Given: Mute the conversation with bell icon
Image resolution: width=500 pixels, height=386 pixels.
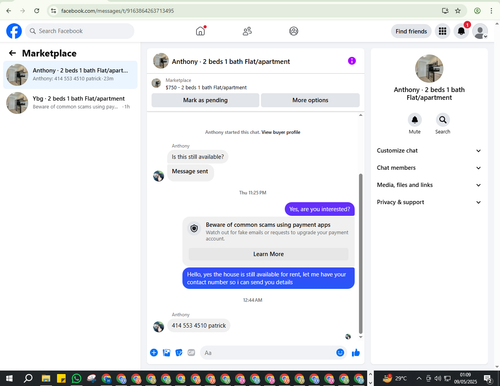Looking at the screenshot, I should [x=415, y=120].
